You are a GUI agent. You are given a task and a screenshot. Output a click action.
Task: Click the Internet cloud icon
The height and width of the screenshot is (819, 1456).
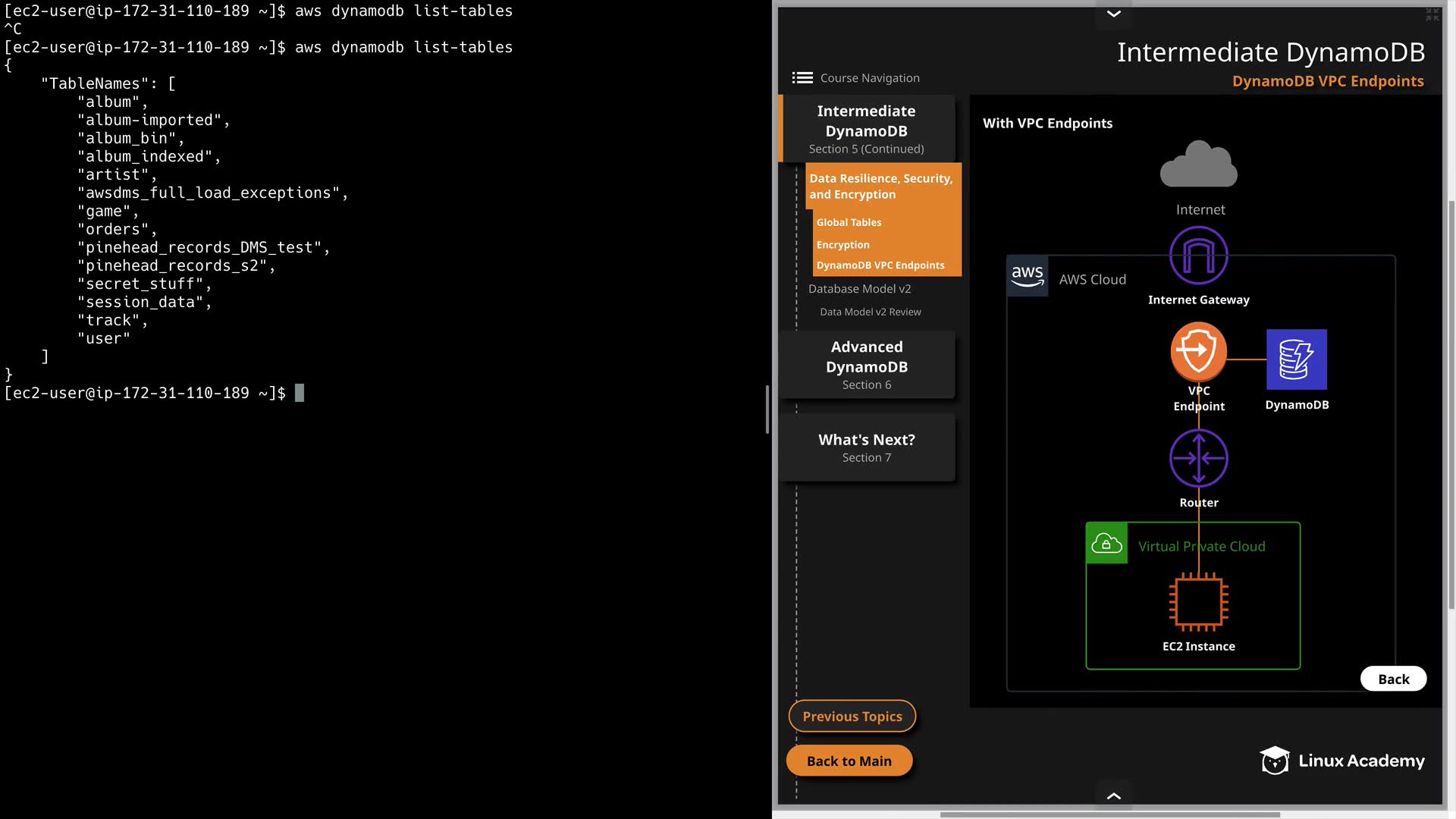point(1198,164)
